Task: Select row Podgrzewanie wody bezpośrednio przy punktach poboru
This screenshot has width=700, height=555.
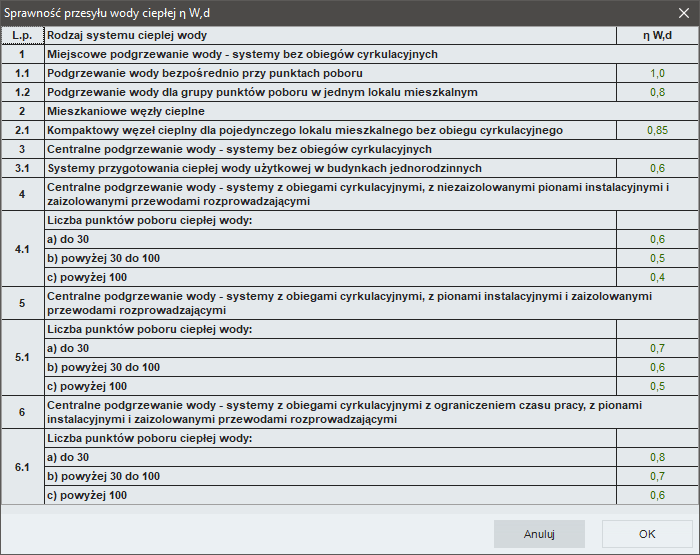Action: click(x=330, y=73)
